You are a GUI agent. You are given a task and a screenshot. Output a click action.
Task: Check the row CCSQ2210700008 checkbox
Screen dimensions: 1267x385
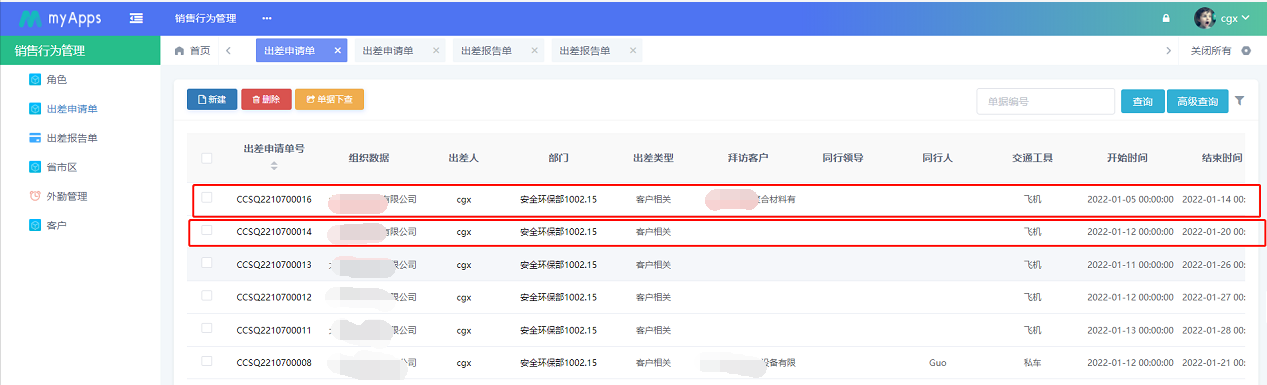coord(207,361)
